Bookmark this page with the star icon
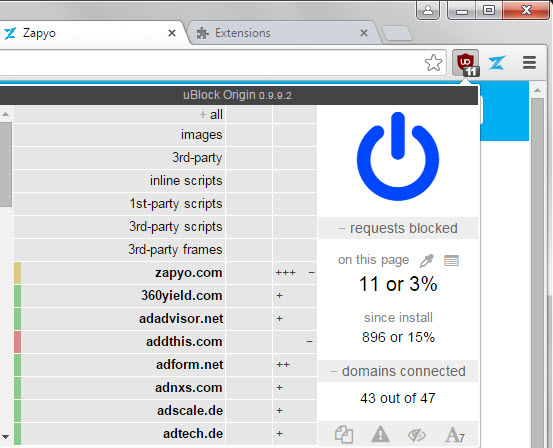This screenshot has width=553, height=448. pos(433,63)
